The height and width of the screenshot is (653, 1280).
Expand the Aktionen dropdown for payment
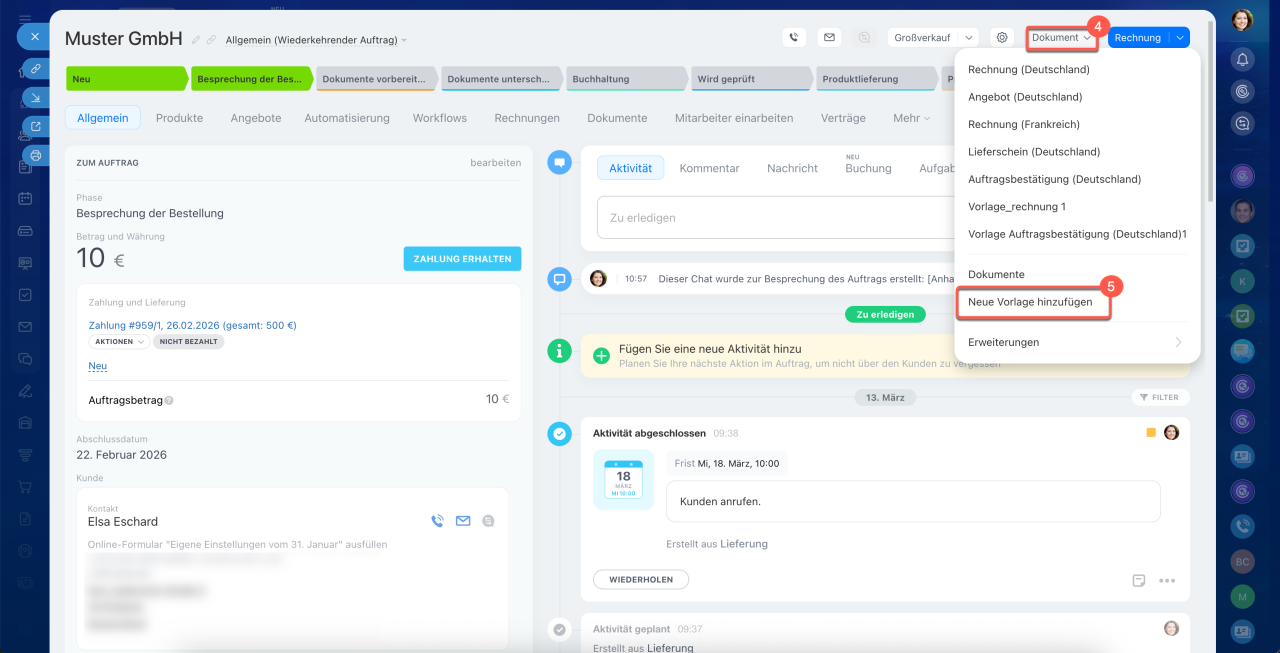tap(119, 342)
